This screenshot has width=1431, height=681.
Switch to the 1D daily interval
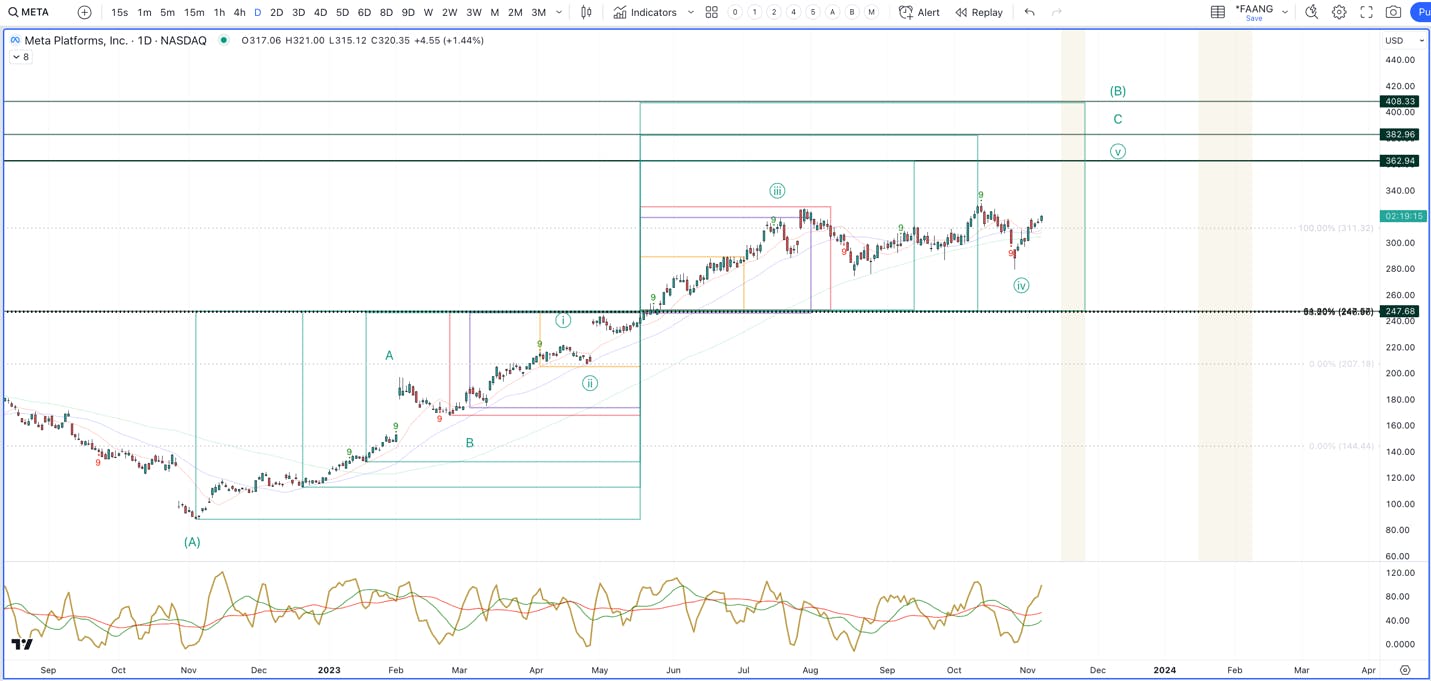(x=257, y=12)
